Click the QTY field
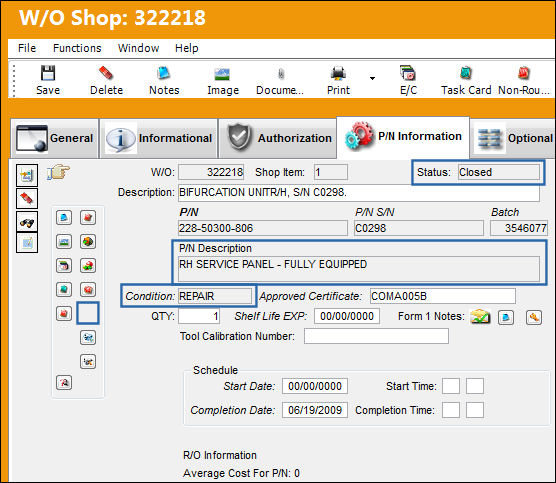 tap(199, 316)
